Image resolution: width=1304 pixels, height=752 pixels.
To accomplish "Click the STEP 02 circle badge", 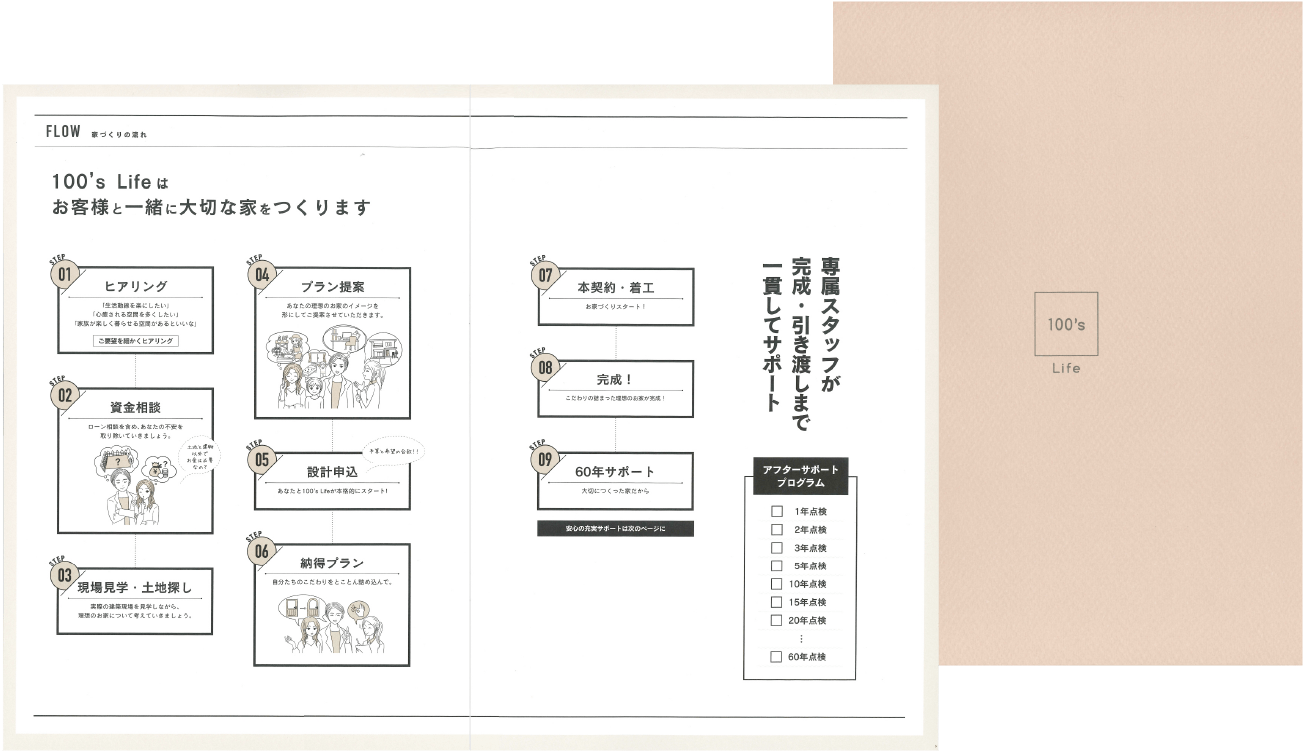I will click(x=66, y=395).
